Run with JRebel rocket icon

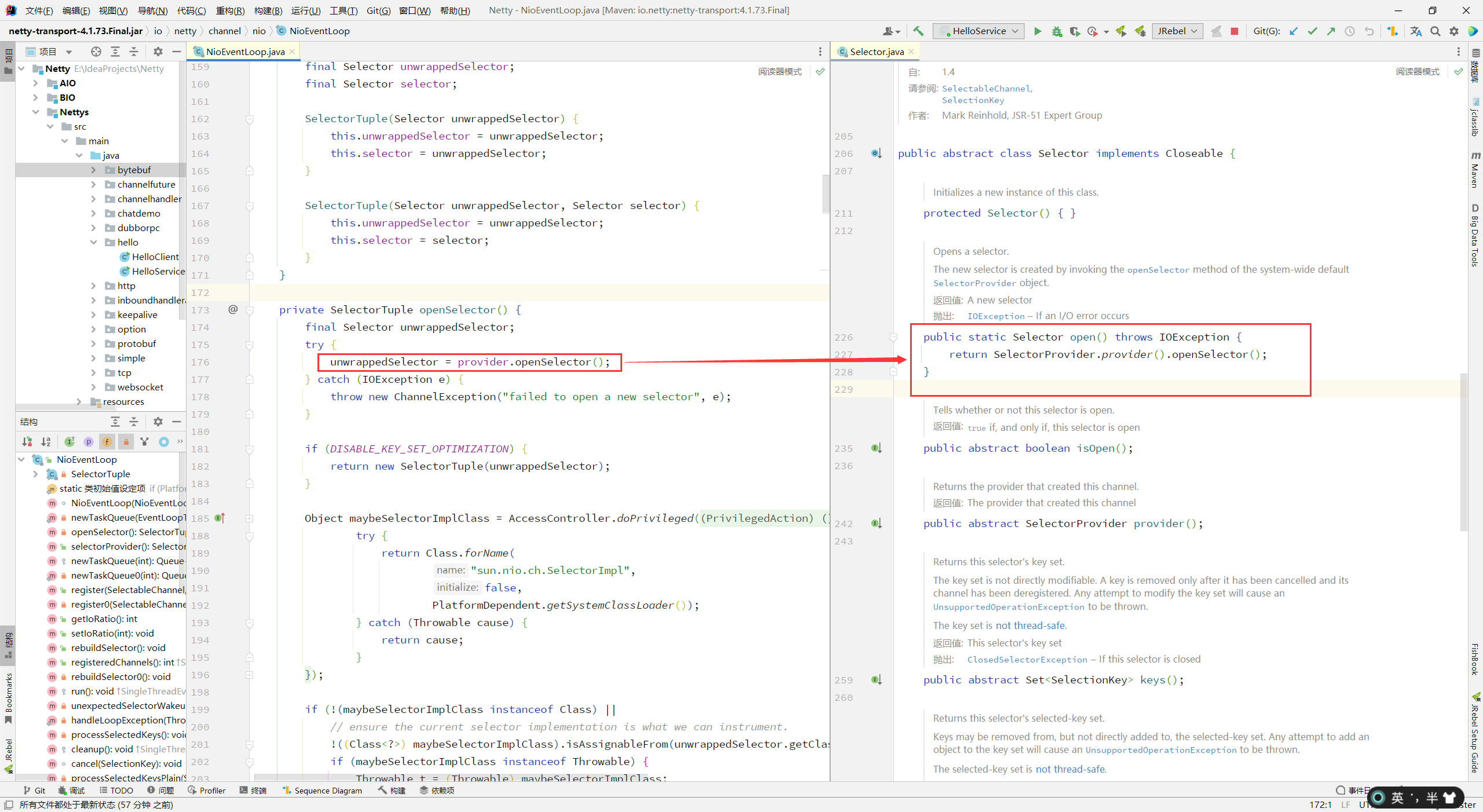pos(1121,31)
